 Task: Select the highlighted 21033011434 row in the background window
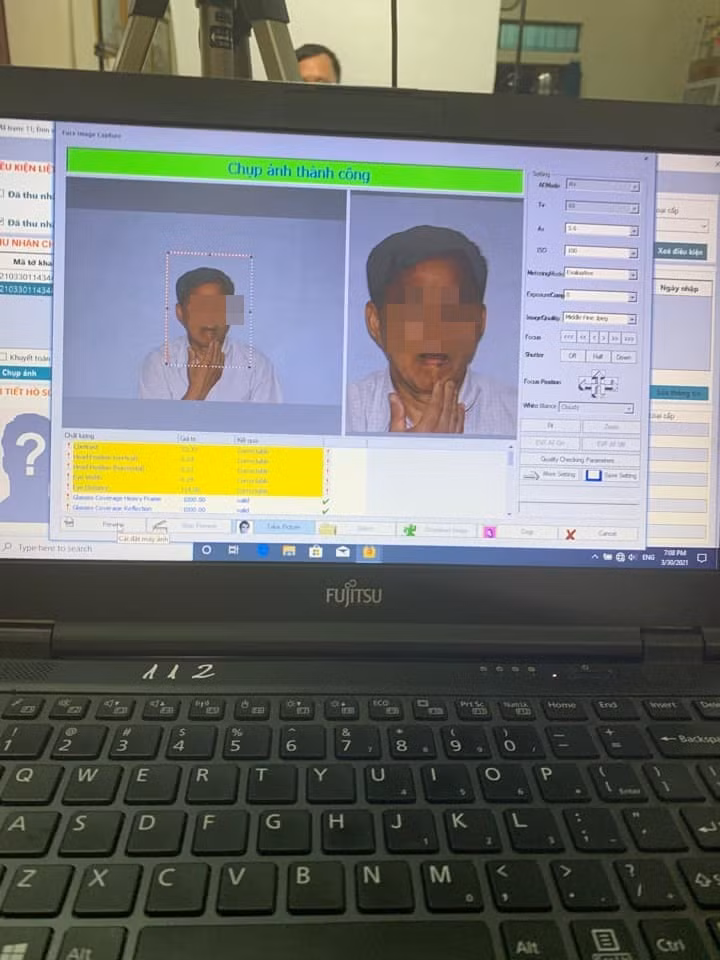(x=26, y=289)
